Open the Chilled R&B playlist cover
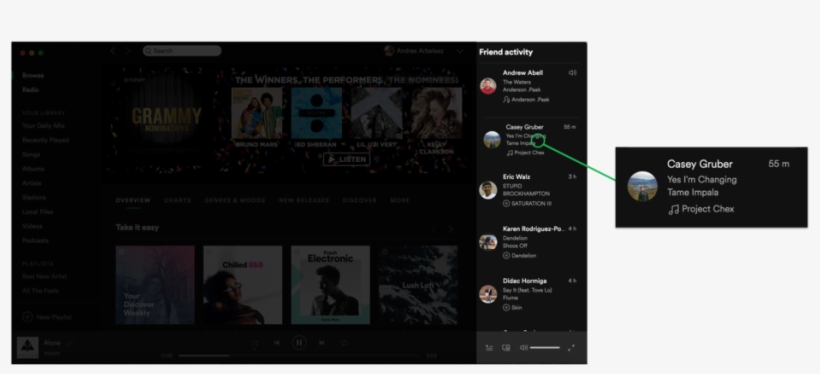This screenshot has width=820, height=374. tap(243, 285)
